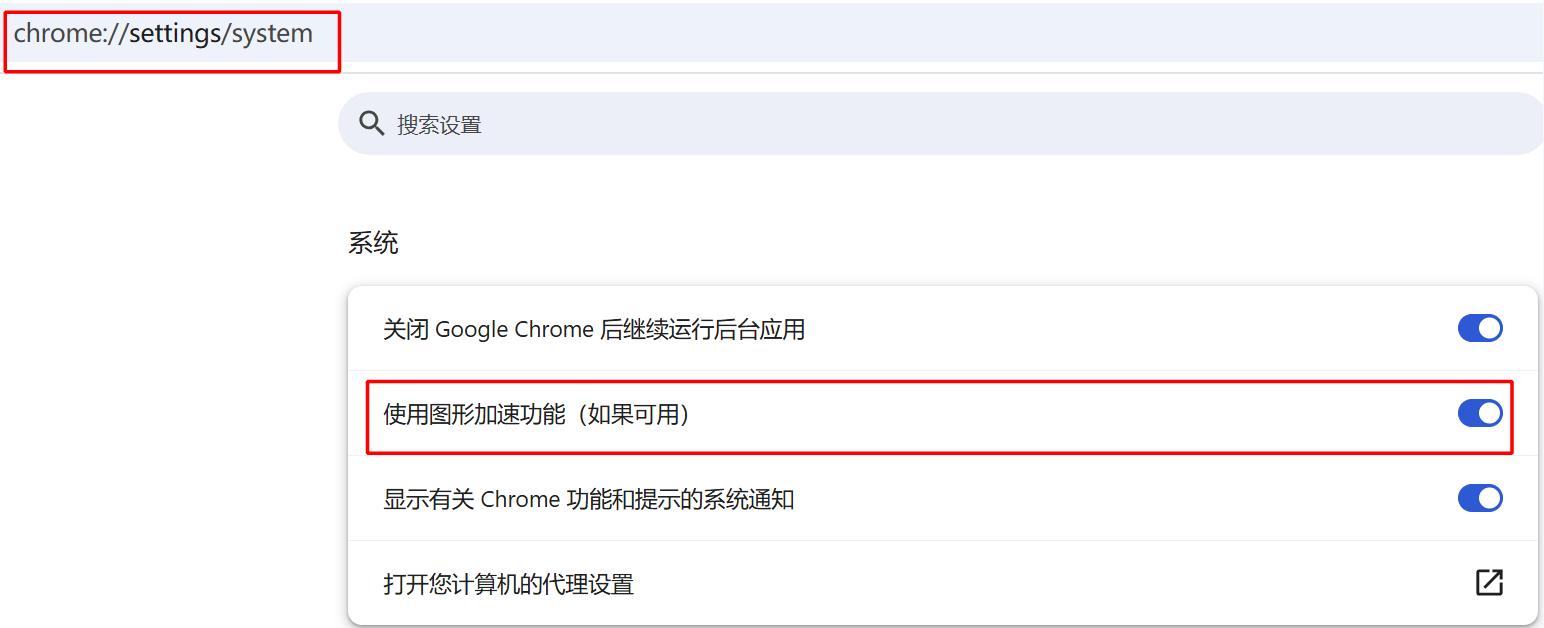Toggle Chrome 功能和提示 system notifications switch
The image size is (1544, 628).
[1480, 498]
